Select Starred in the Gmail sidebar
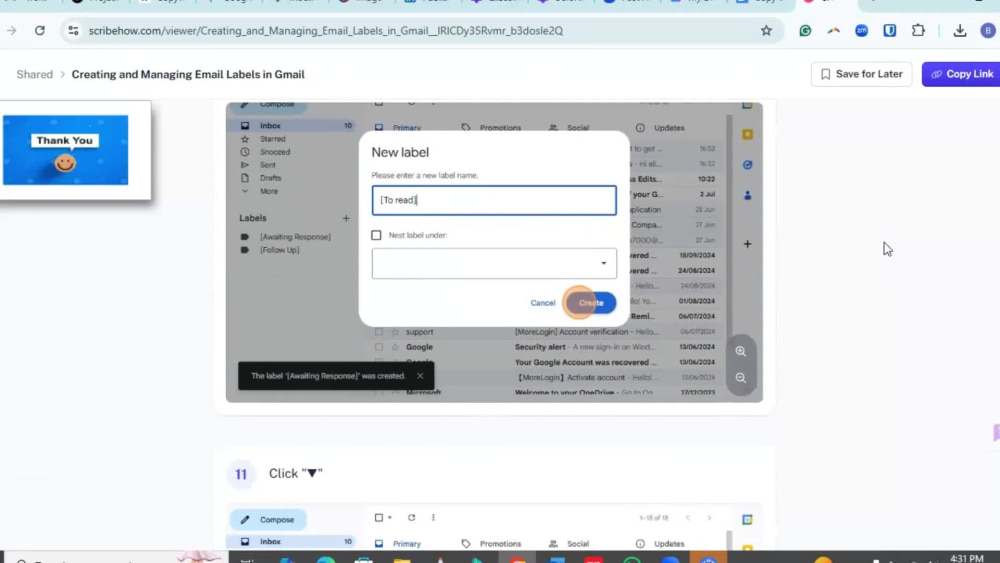 (272, 139)
